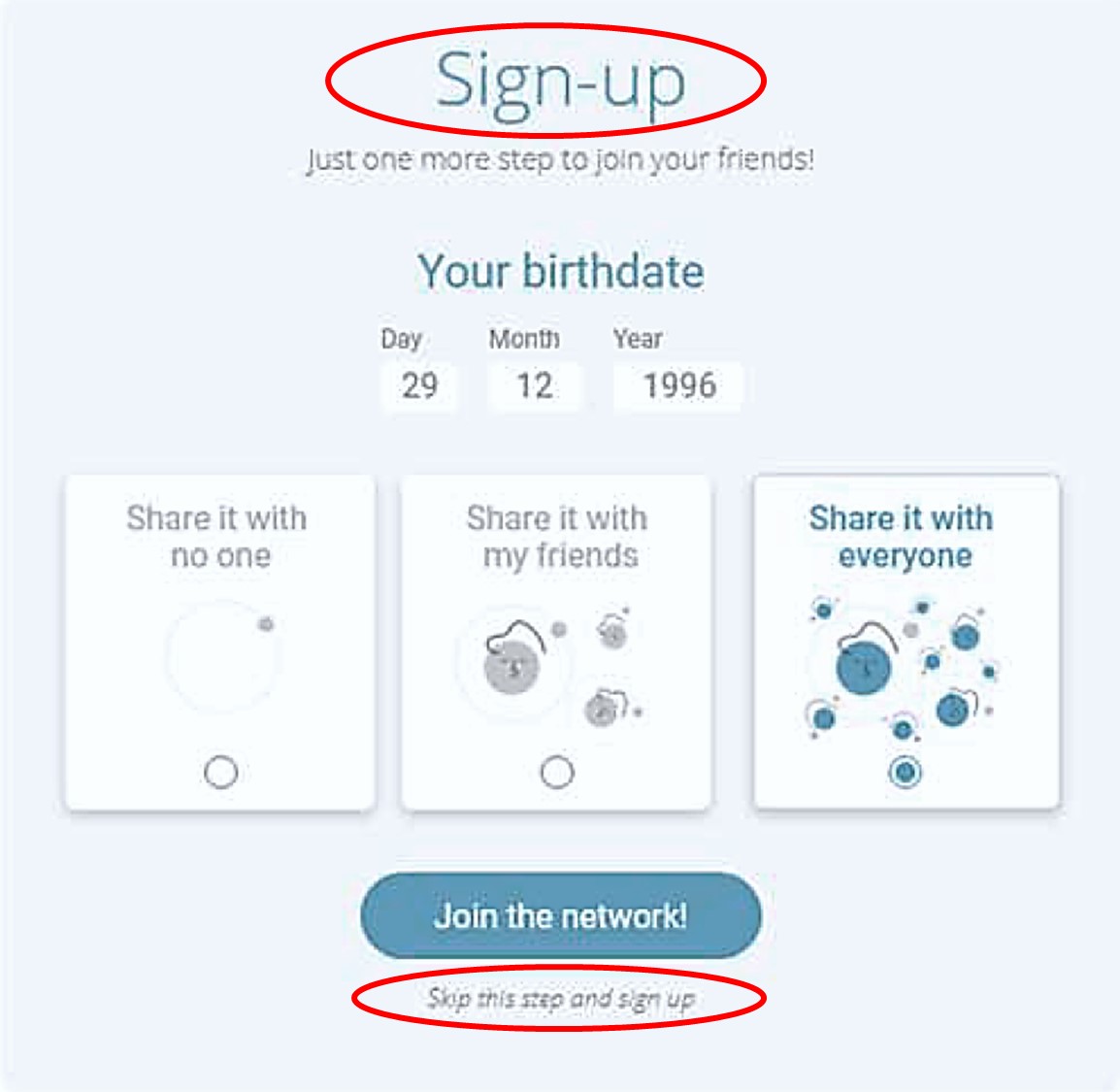Click the 'Skip this step and sign up' link
The image size is (1120, 1092).
click(561, 999)
